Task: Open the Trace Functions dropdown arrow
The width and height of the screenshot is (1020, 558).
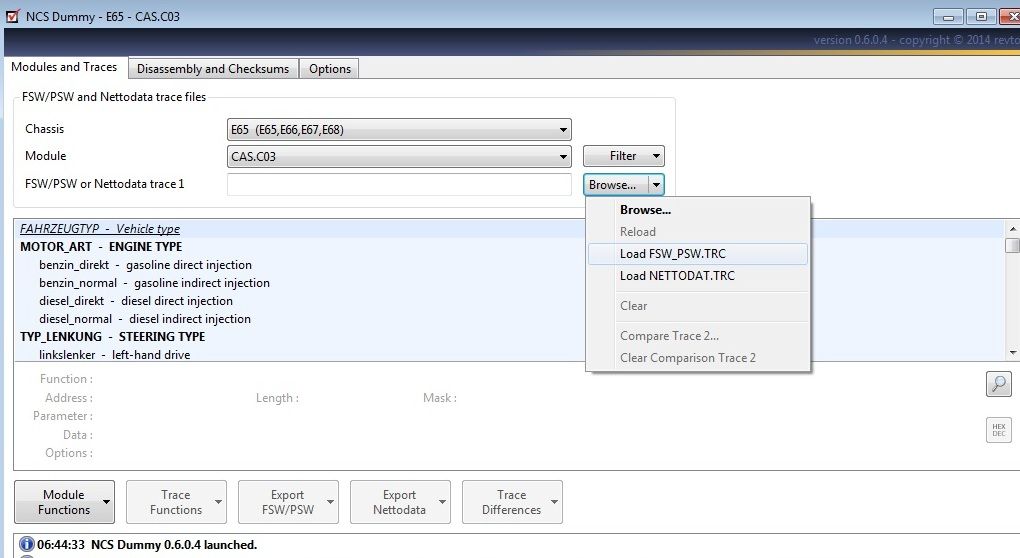Action: tap(218, 502)
